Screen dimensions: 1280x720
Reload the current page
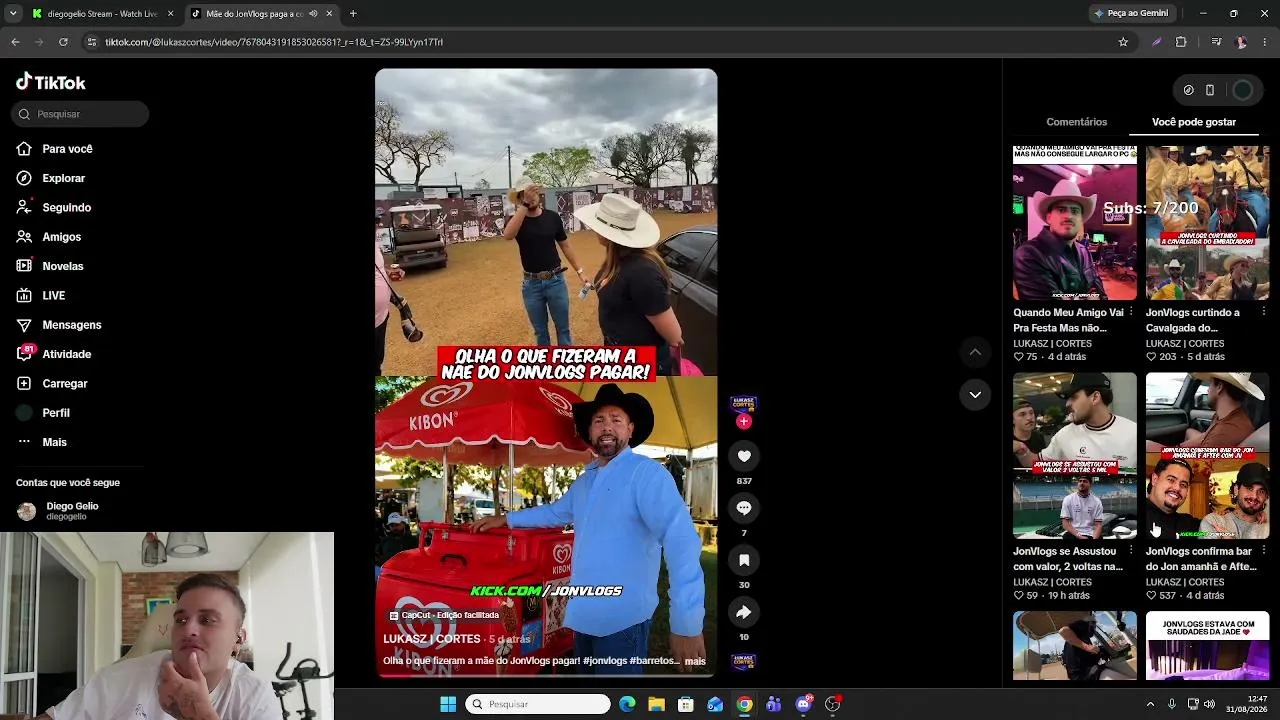(x=63, y=42)
